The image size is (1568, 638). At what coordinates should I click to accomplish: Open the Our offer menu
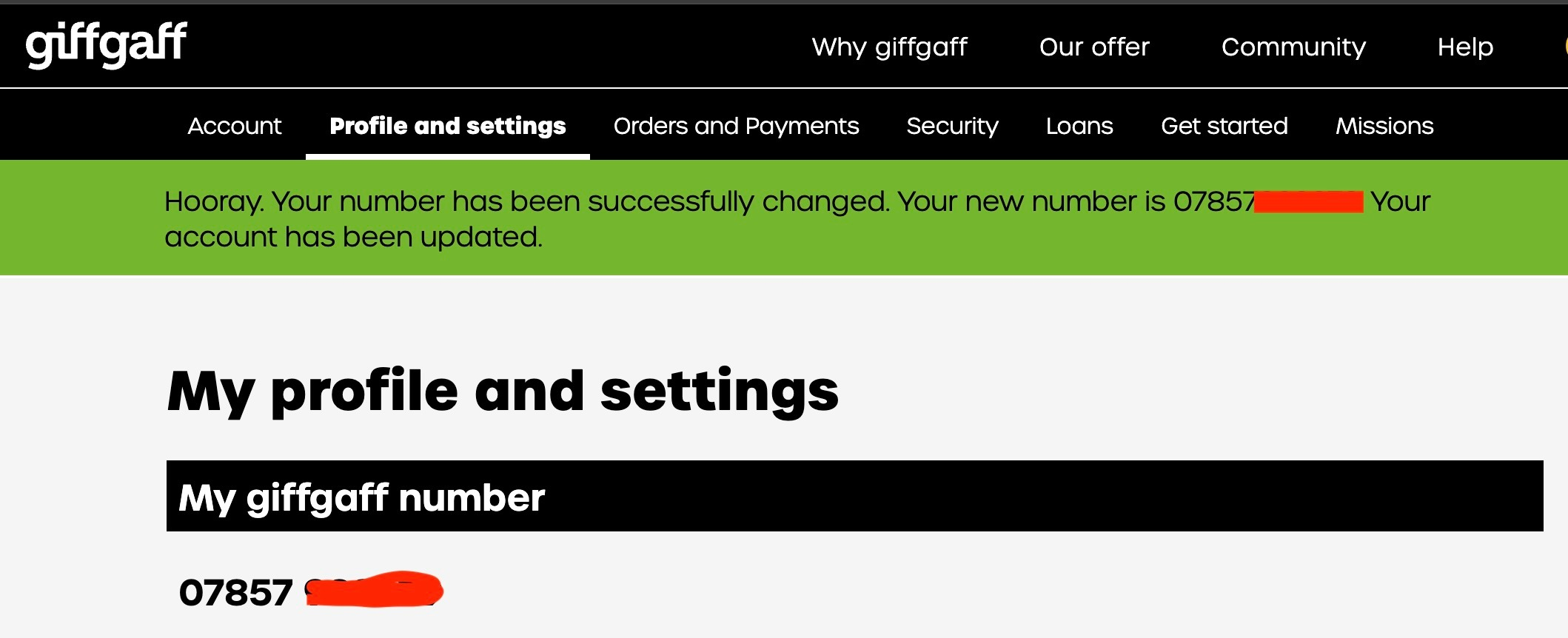click(x=1093, y=47)
